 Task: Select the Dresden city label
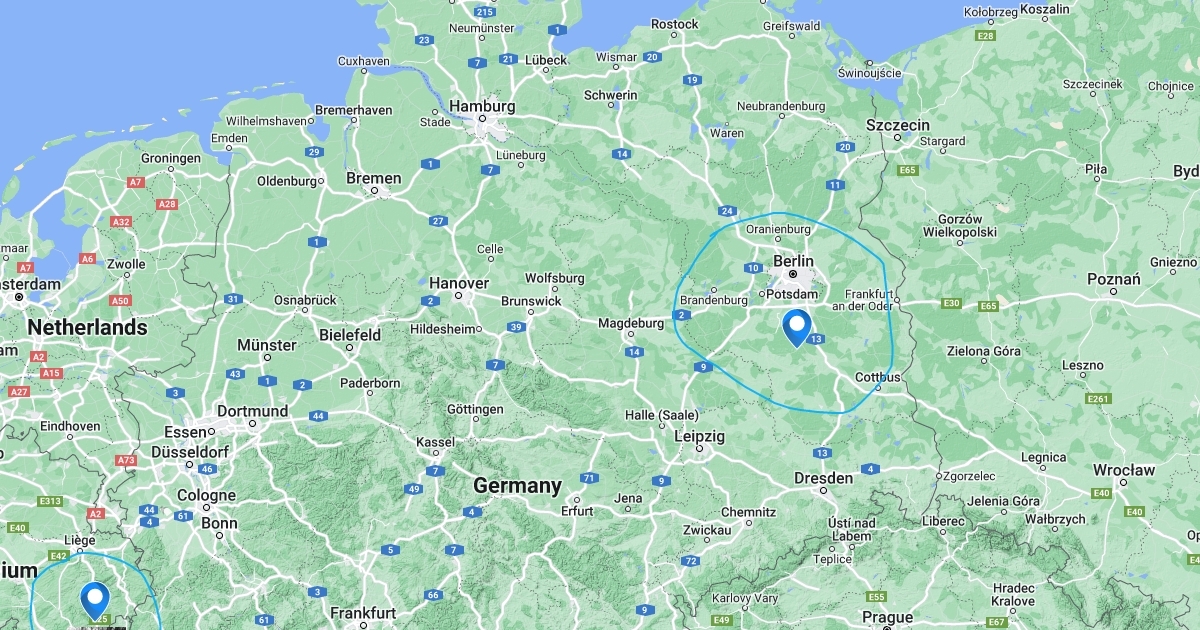click(x=823, y=478)
